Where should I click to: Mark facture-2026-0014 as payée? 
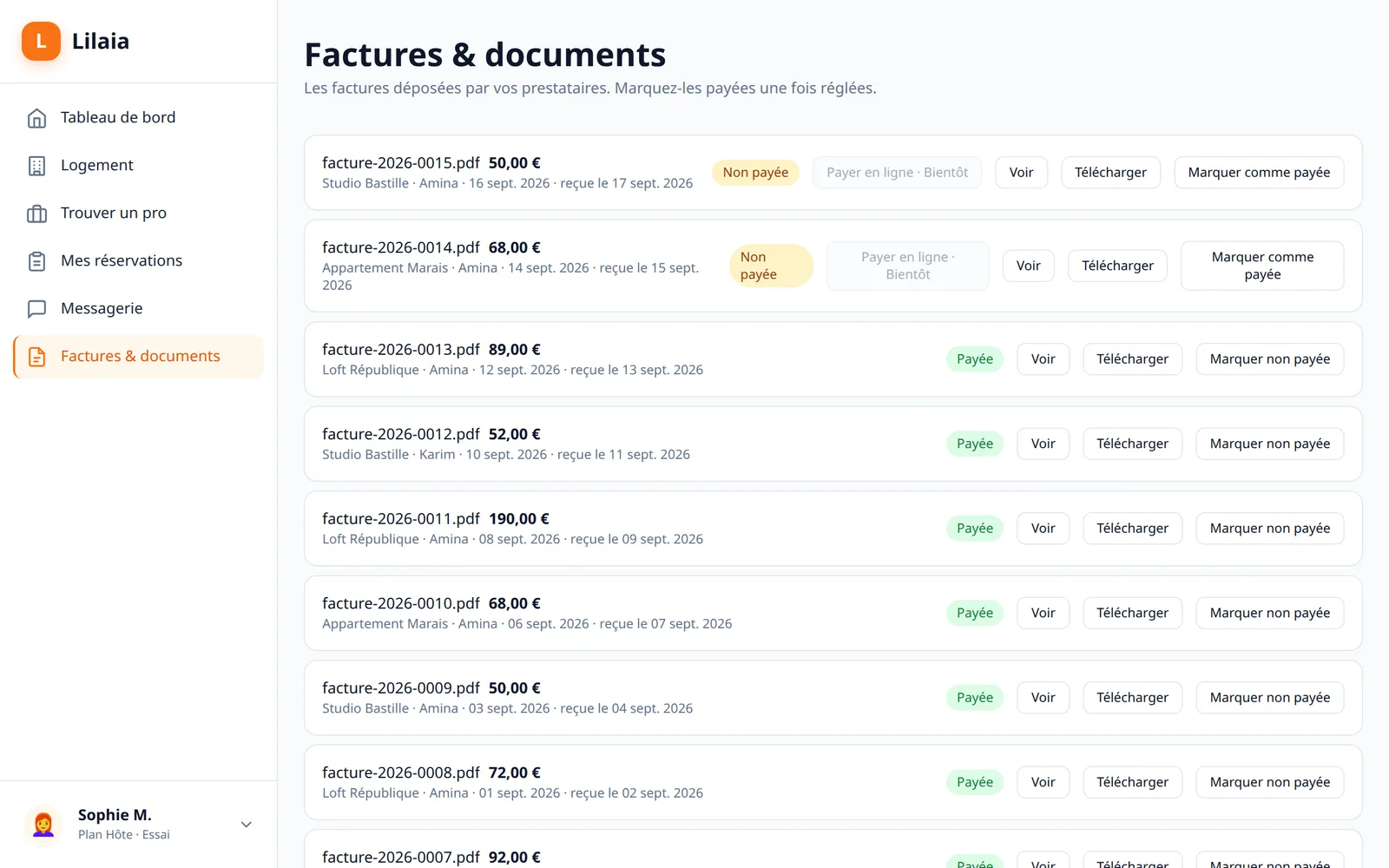click(1262, 266)
